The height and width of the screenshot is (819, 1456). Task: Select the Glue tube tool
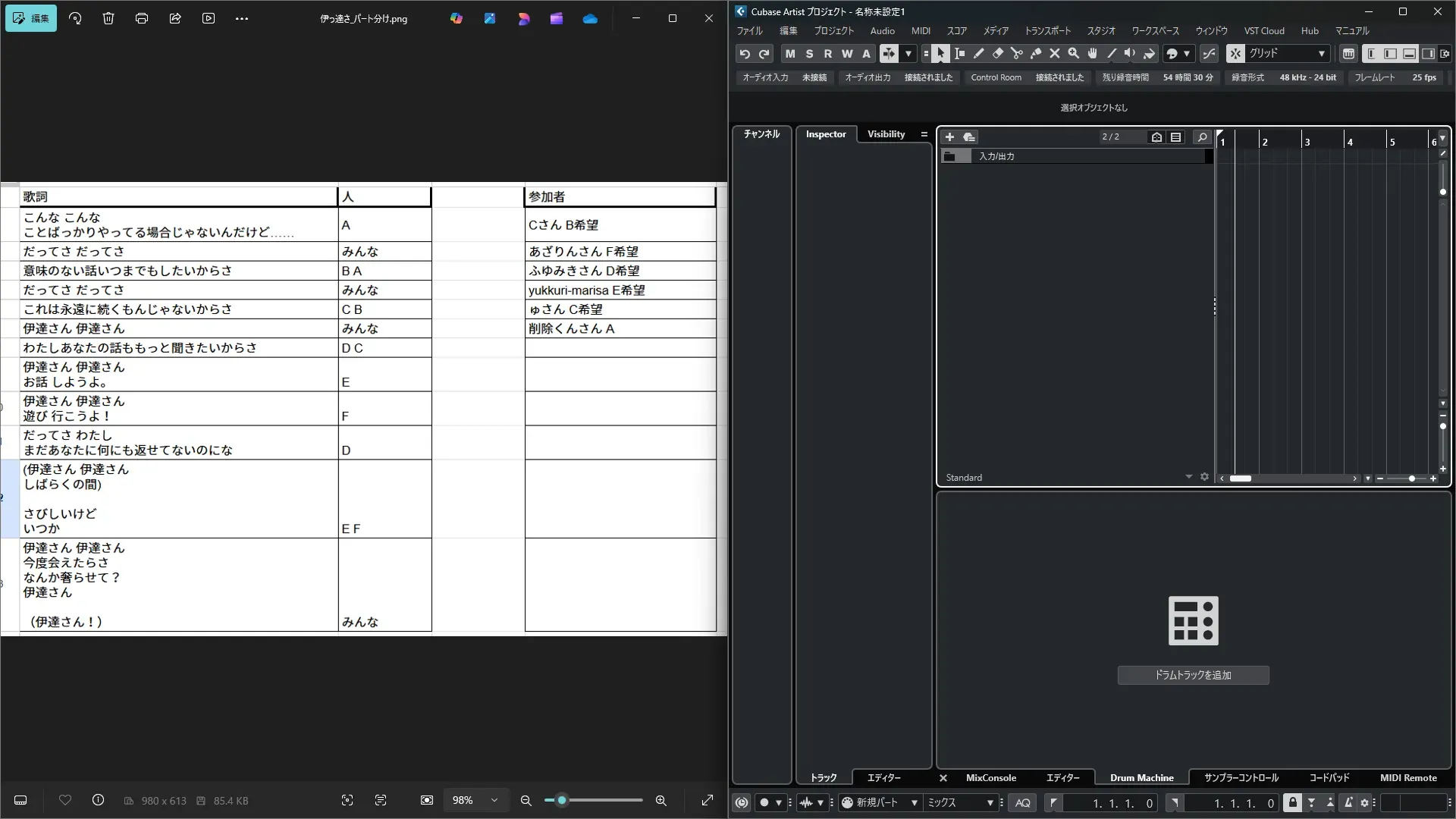1035,54
